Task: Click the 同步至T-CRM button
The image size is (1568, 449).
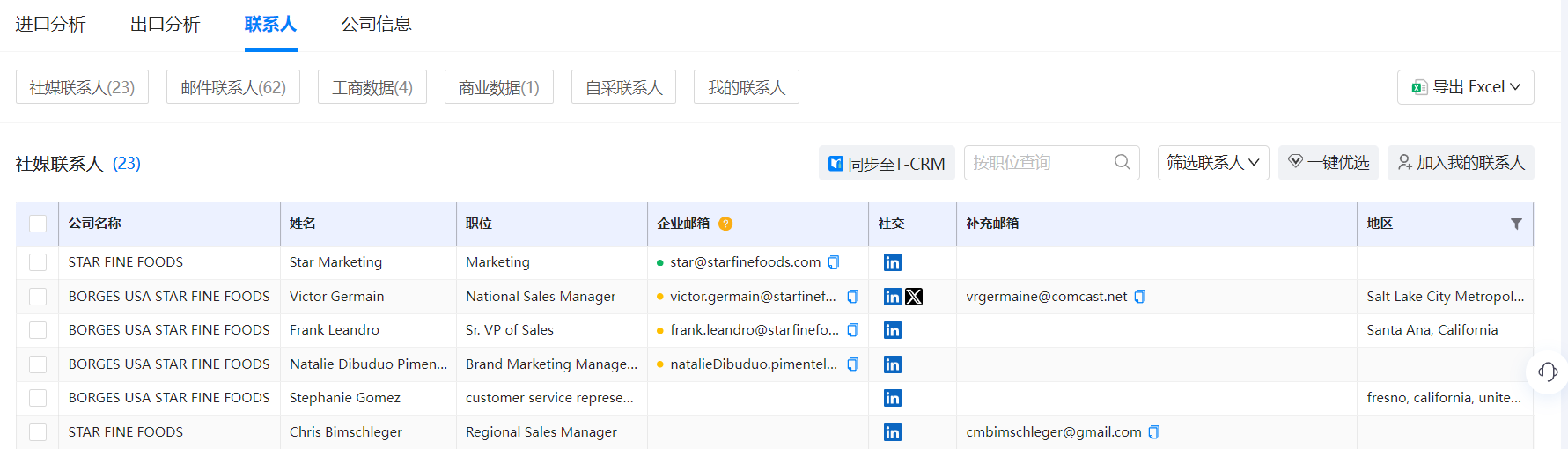Action: pos(887,164)
